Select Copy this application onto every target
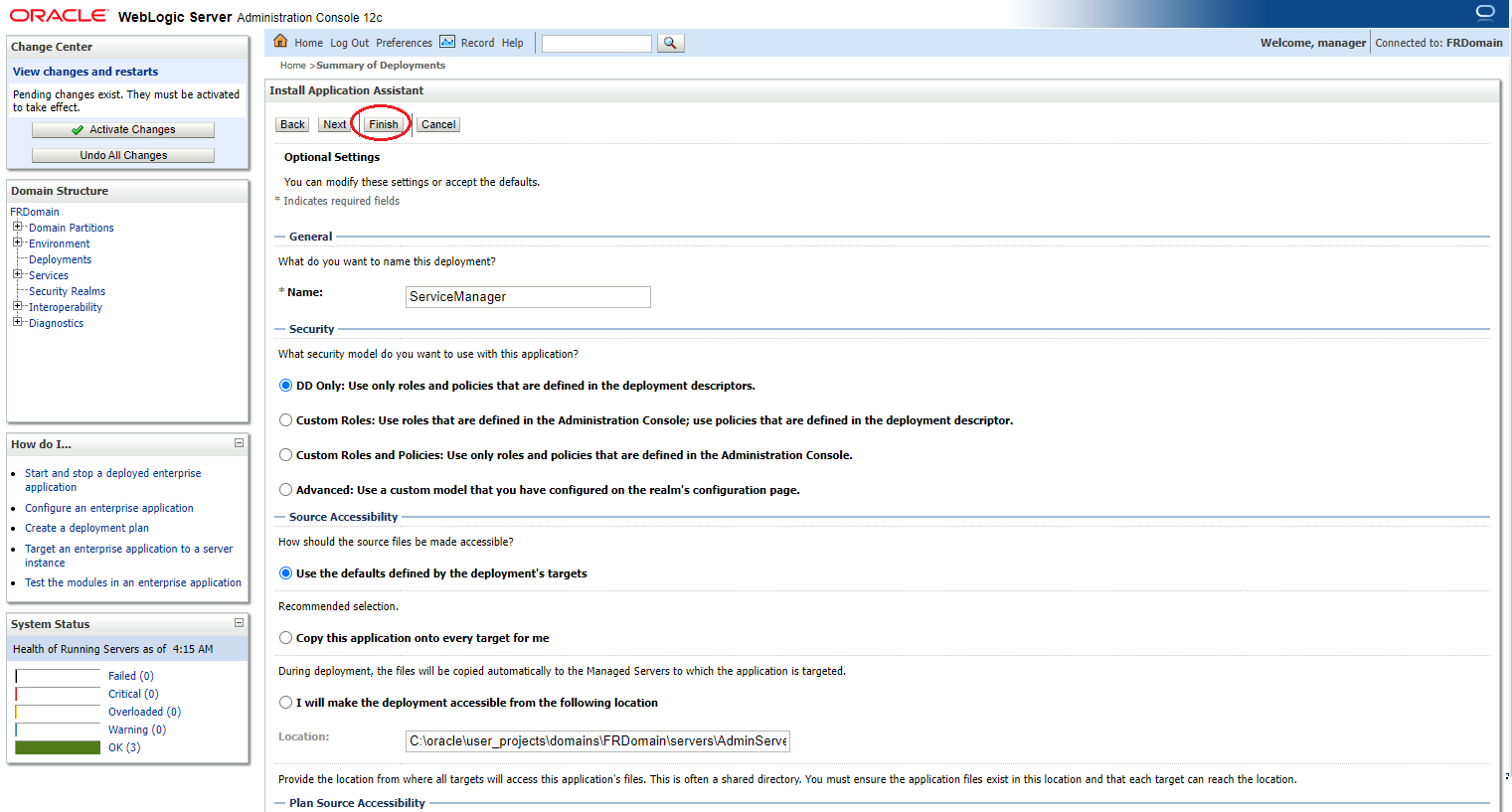 tap(285, 638)
